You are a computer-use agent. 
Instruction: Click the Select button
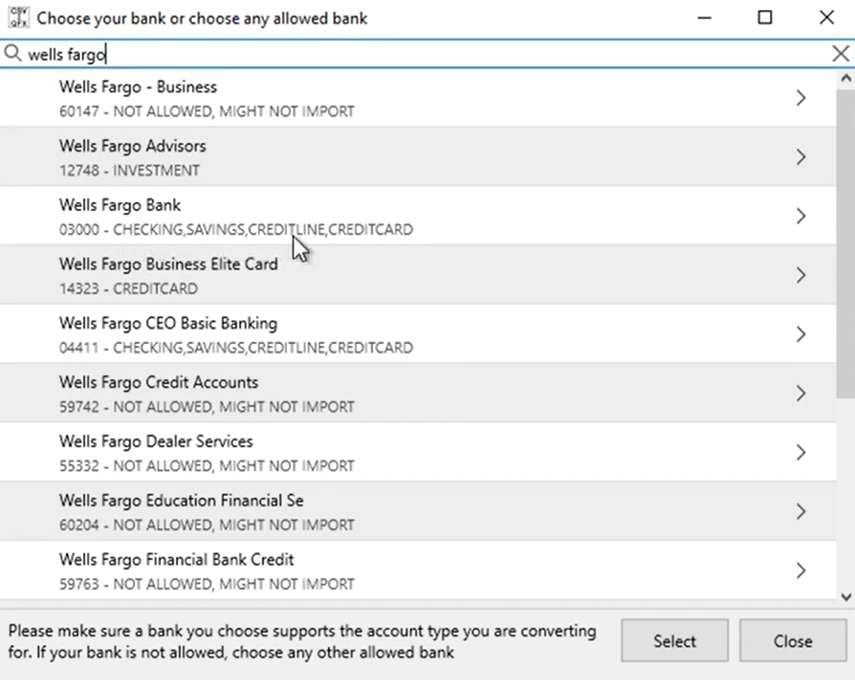click(675, 641)
